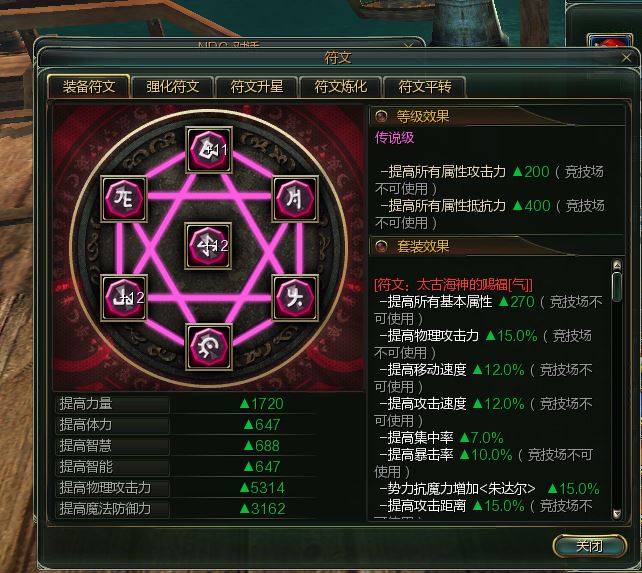The height and width of the screenshot is (573, 642).
Task: Open the 符文升星 tab
Action: [257, 86]
